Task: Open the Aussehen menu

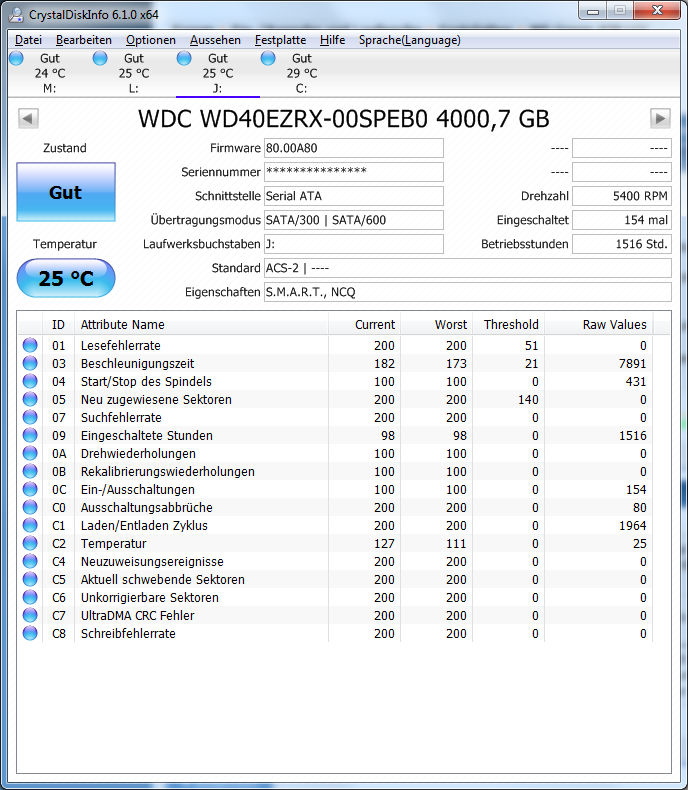Action: (215, 40)
